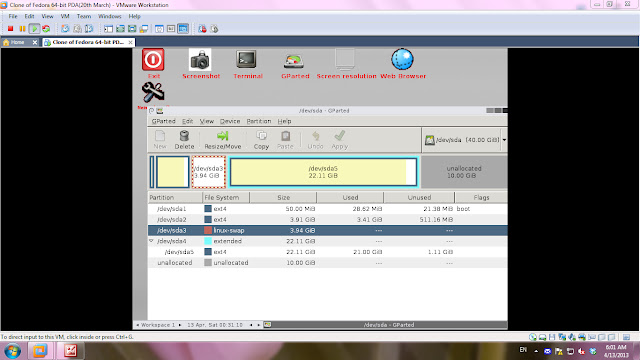Select the /dev/sda1 partition row

pos(327,209)
